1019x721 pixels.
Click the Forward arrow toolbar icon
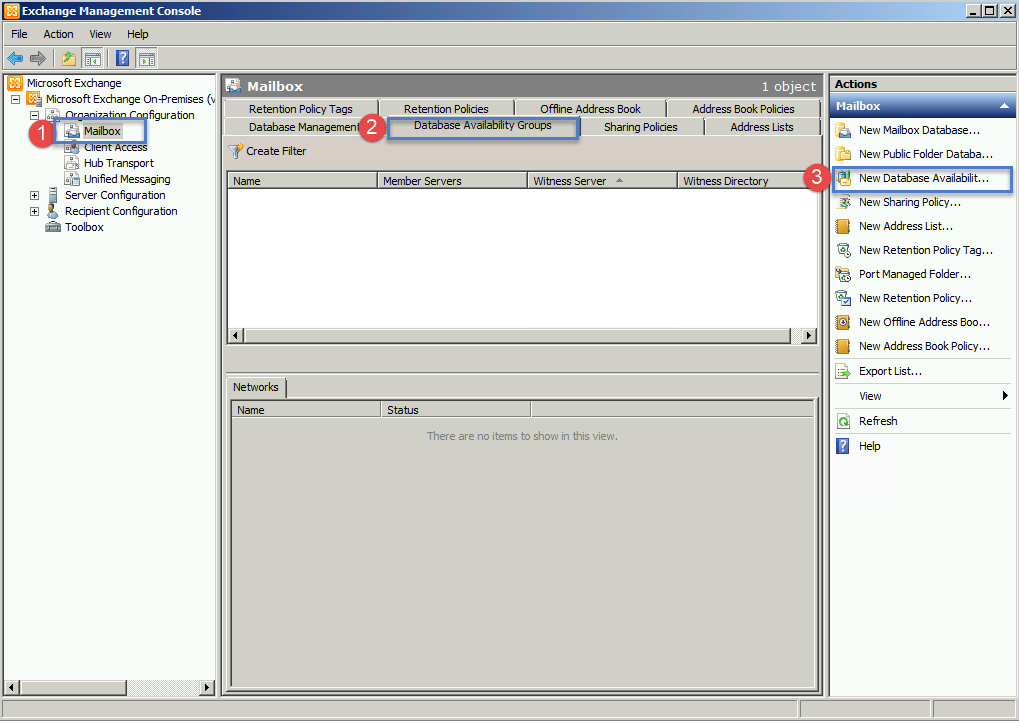click(x=38, y=59)
